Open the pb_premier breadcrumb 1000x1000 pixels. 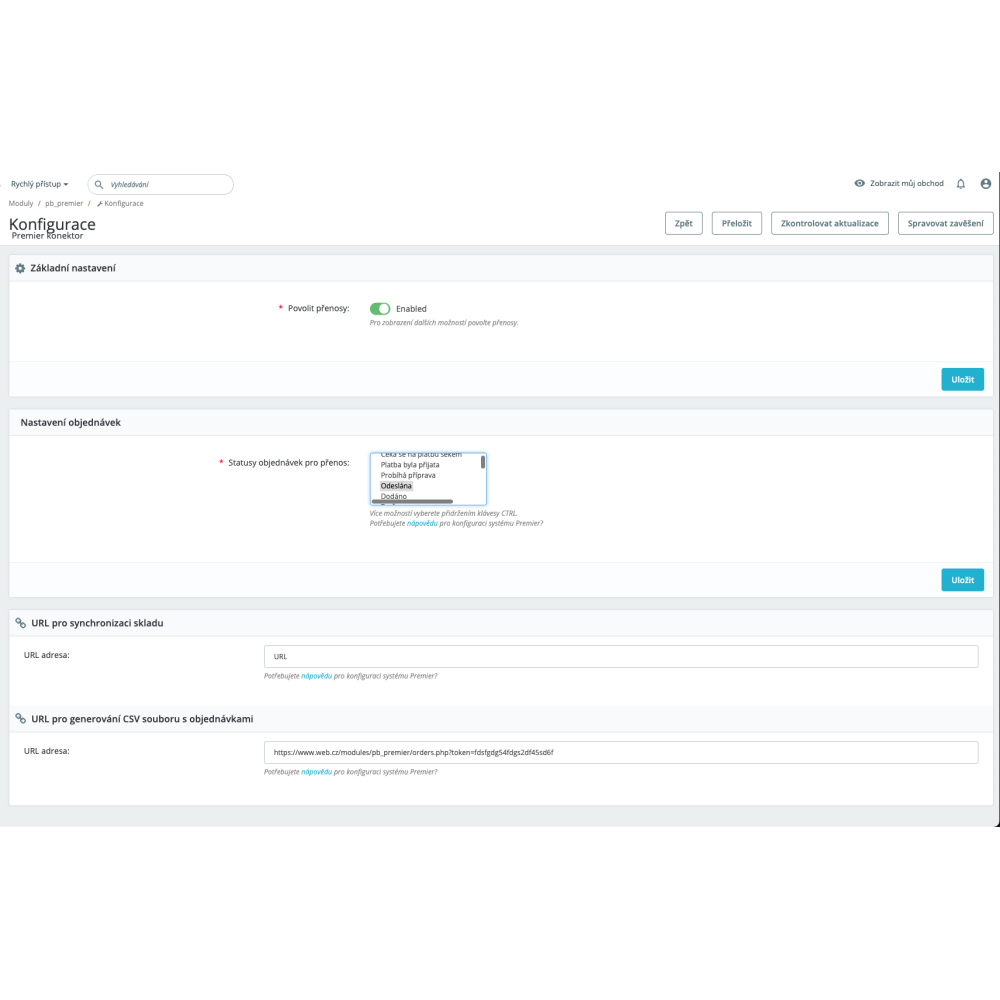(x=64, y=203)
